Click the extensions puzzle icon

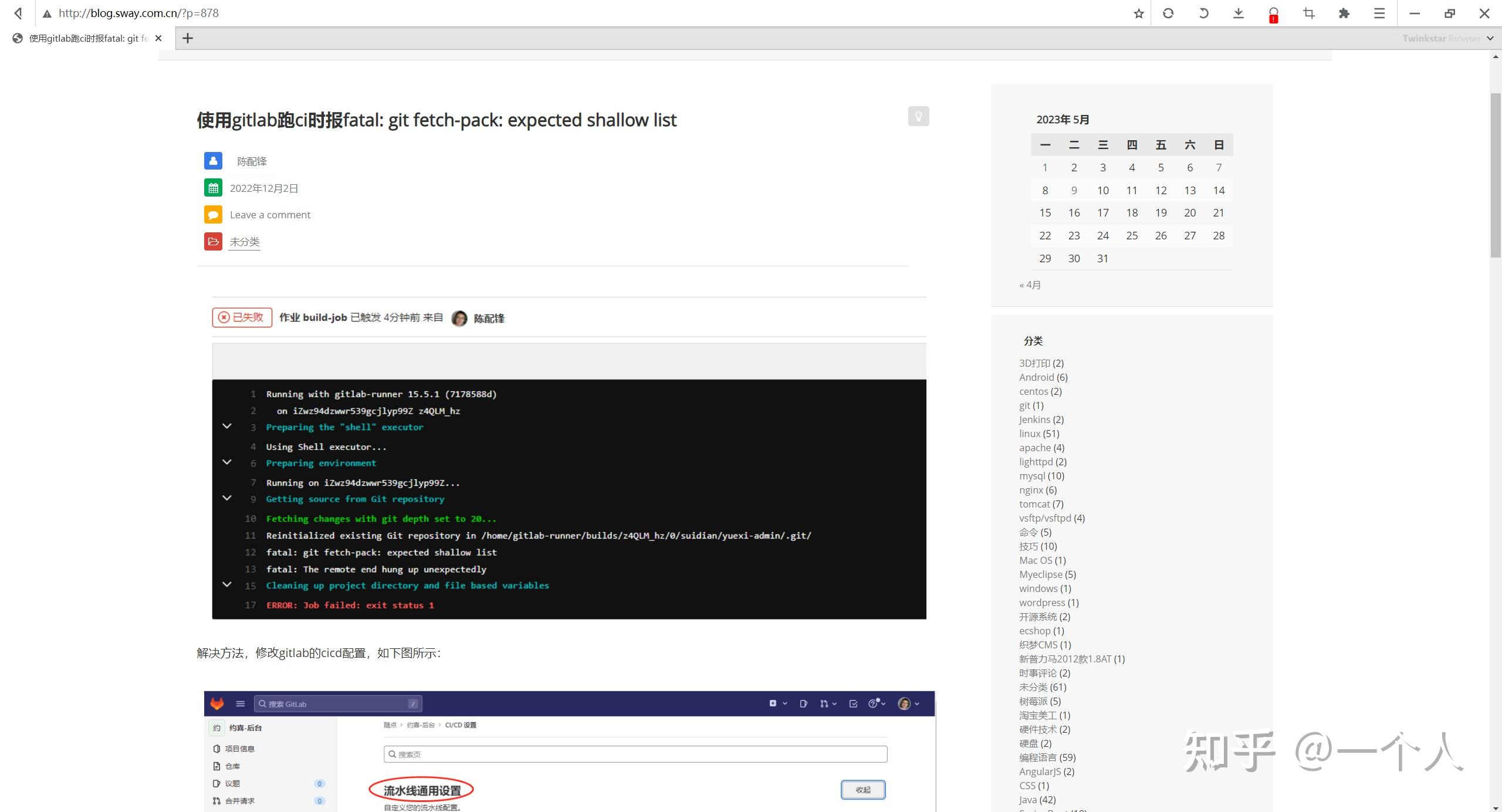point(1344,13)
